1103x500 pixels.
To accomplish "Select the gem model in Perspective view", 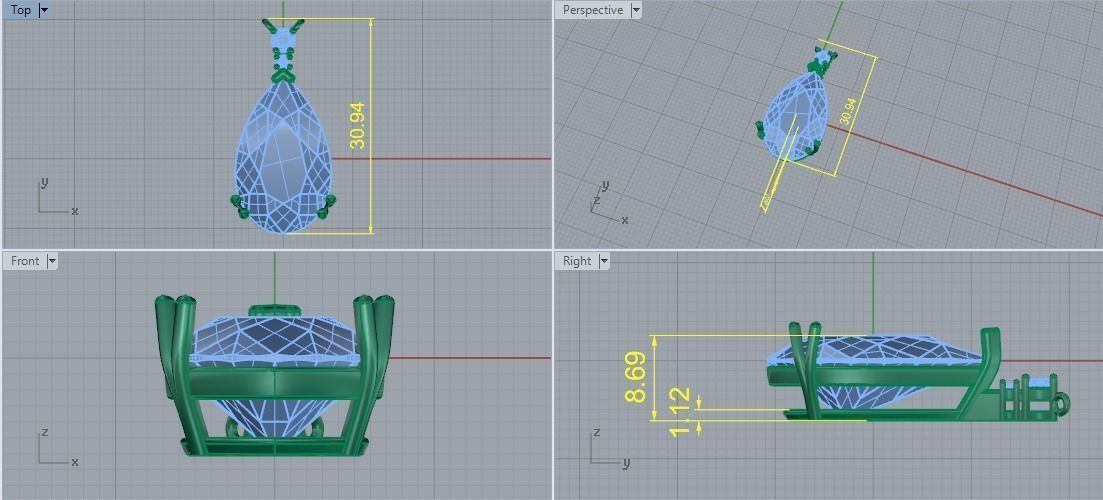I will 796,116.
